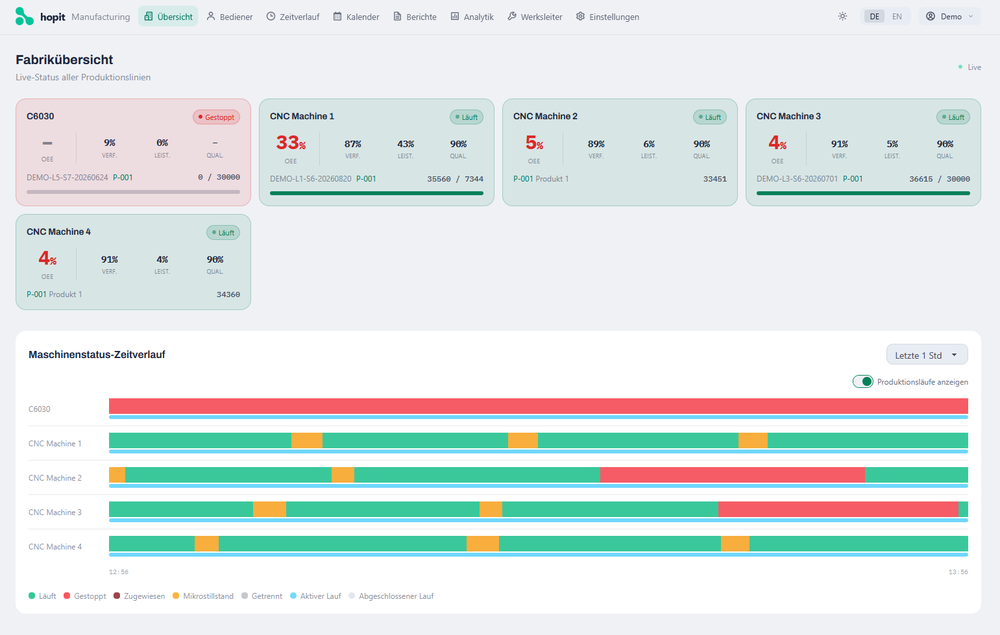The width and height of the screenshot is (1000, 635).
Task: Click the Zugewiesen legend entry
Action: (x=139, y=596)
